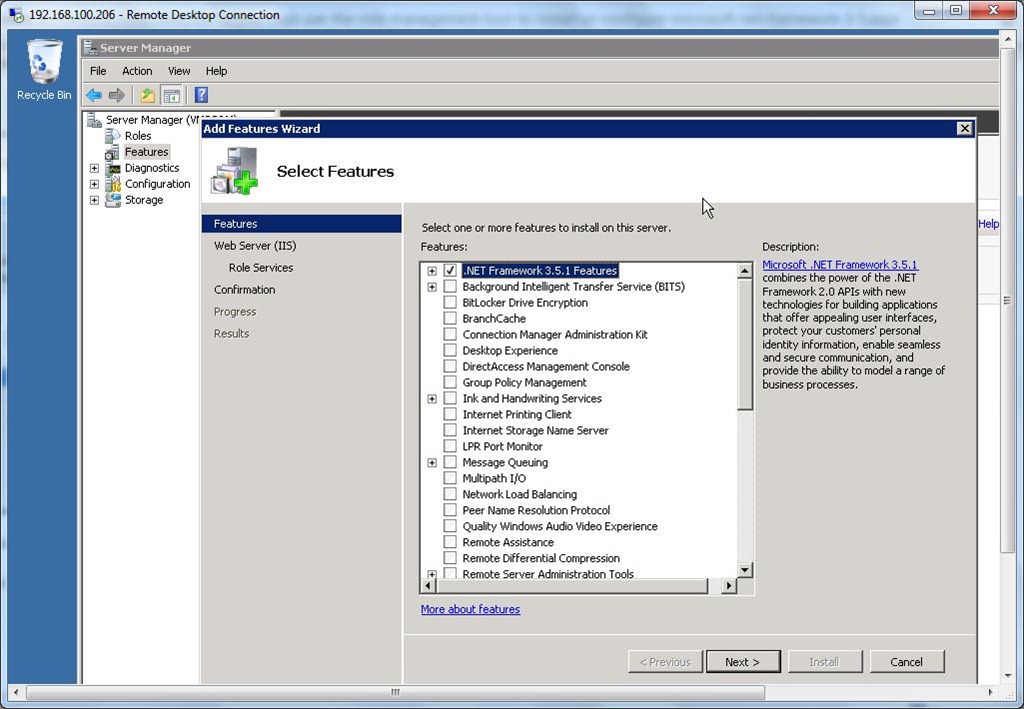Click the Storage icon in the tree
Viewport: 1024px width, 709px height.
pyautogui.click(x=113, y=200)
